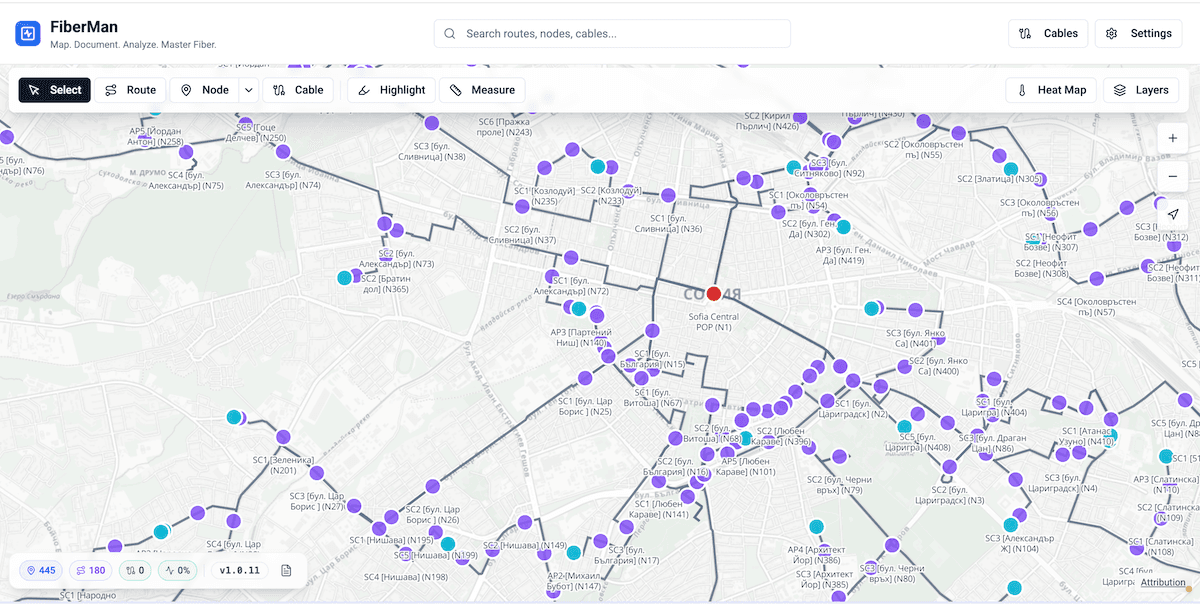This screenshot has width=1200, height=604.
Task: Activate the Node placement tool
Action: coord(206,89)
